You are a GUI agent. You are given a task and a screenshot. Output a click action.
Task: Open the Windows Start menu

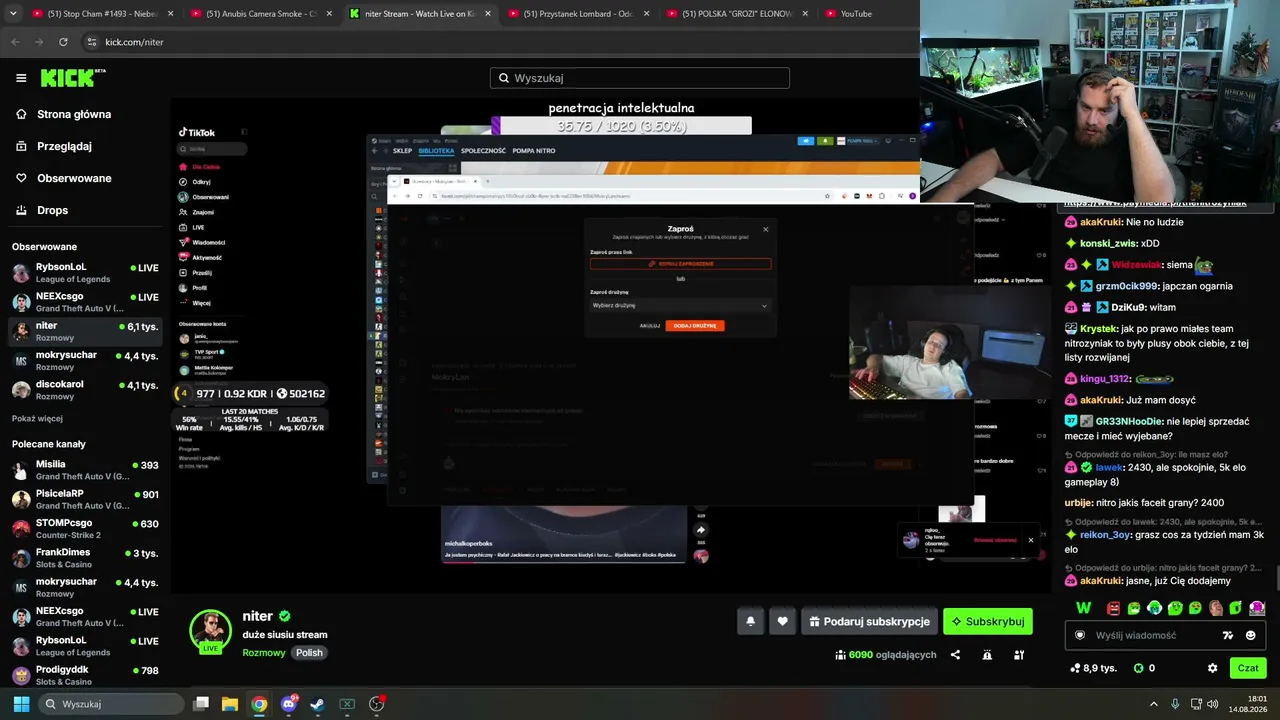[x=21, y=704]
